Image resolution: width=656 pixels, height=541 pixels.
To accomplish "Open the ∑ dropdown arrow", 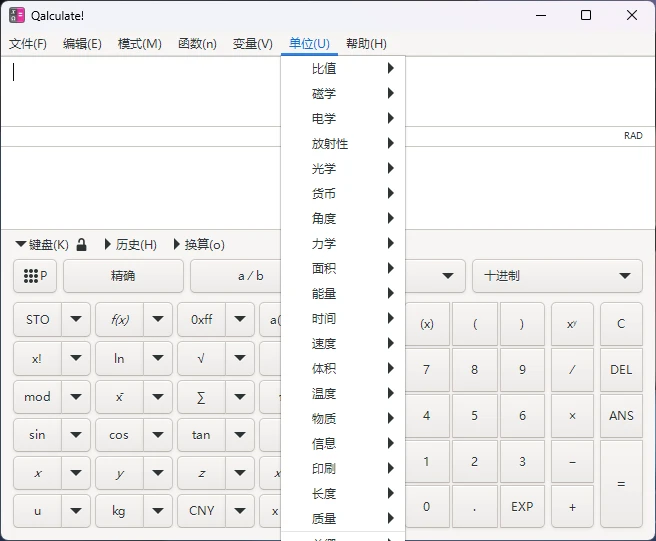I will pos(240,397).
